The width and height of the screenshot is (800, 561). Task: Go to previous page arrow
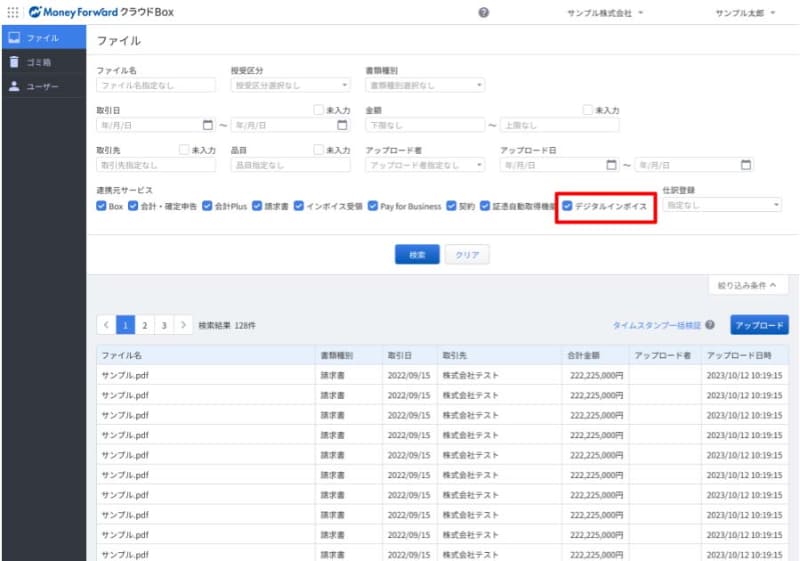click(106, 325)
